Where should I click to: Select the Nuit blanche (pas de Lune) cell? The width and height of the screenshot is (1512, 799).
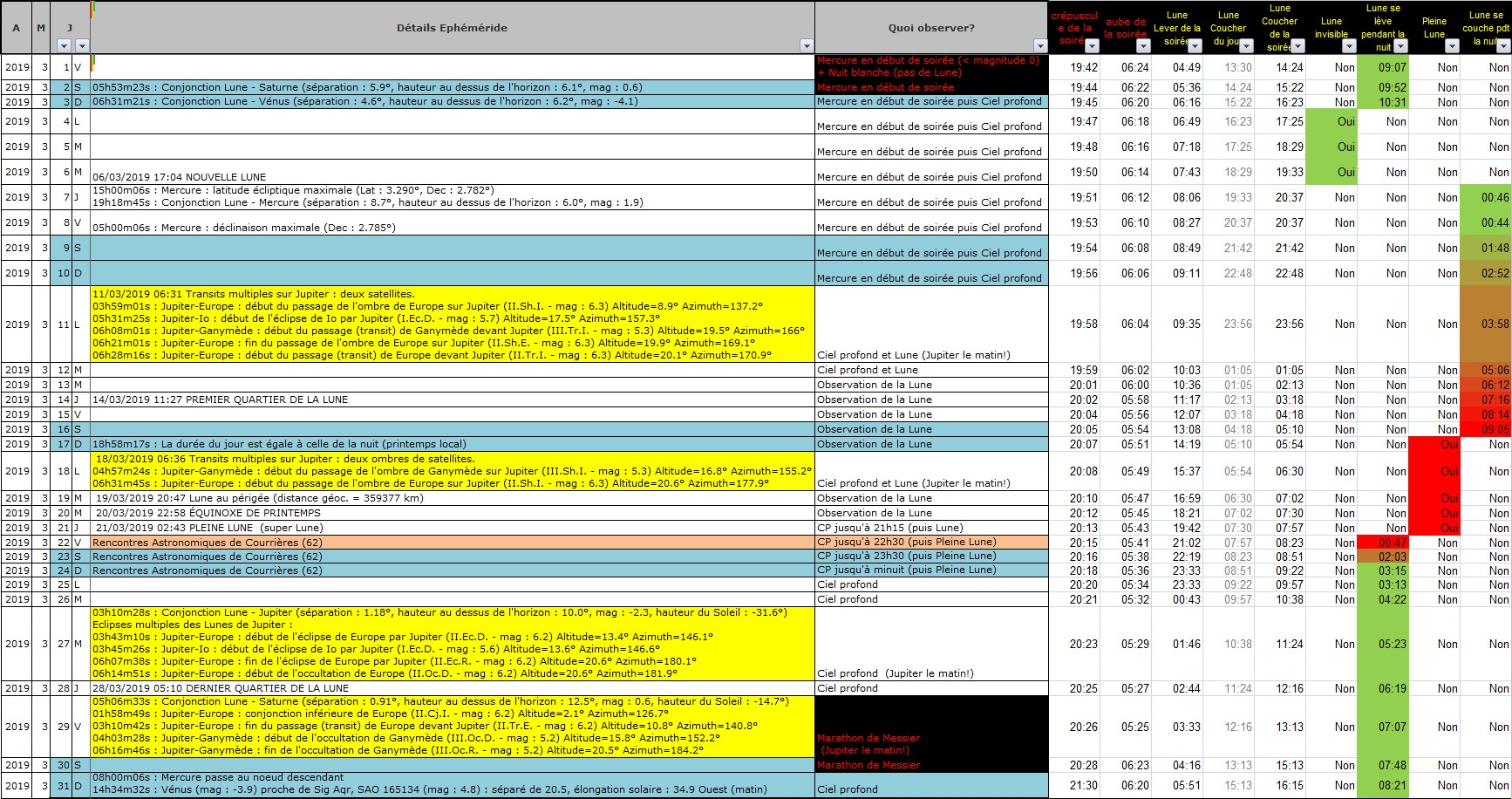931,67
